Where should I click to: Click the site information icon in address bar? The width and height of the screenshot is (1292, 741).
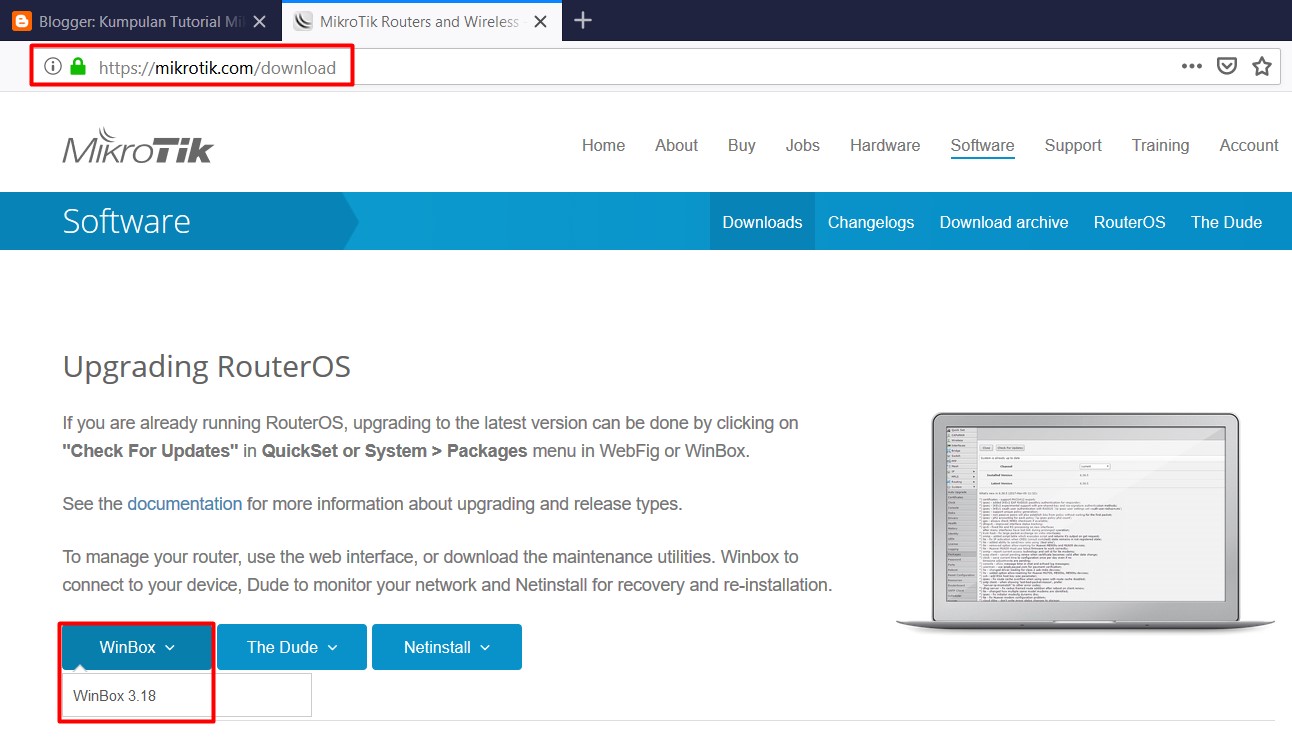tap(53, 67)
